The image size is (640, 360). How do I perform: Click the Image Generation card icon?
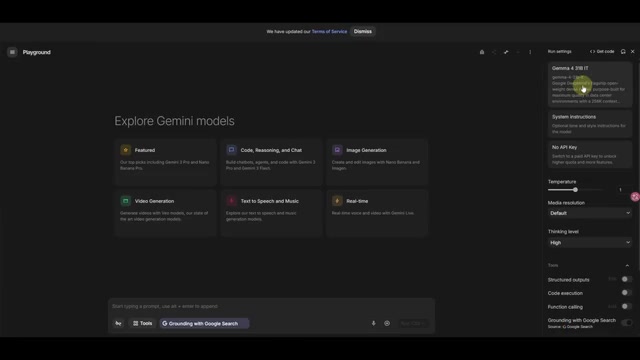point(337,150)
